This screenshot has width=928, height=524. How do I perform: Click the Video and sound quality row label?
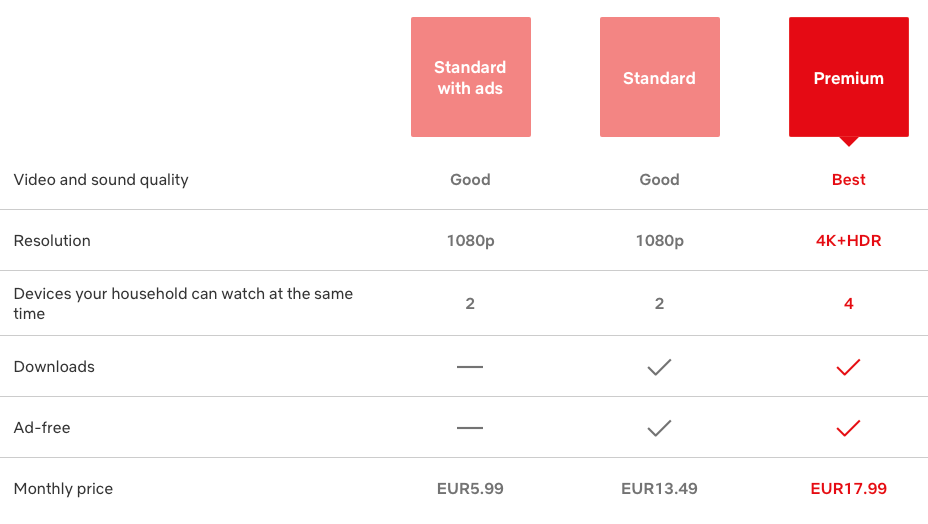(x=101, y=180)
